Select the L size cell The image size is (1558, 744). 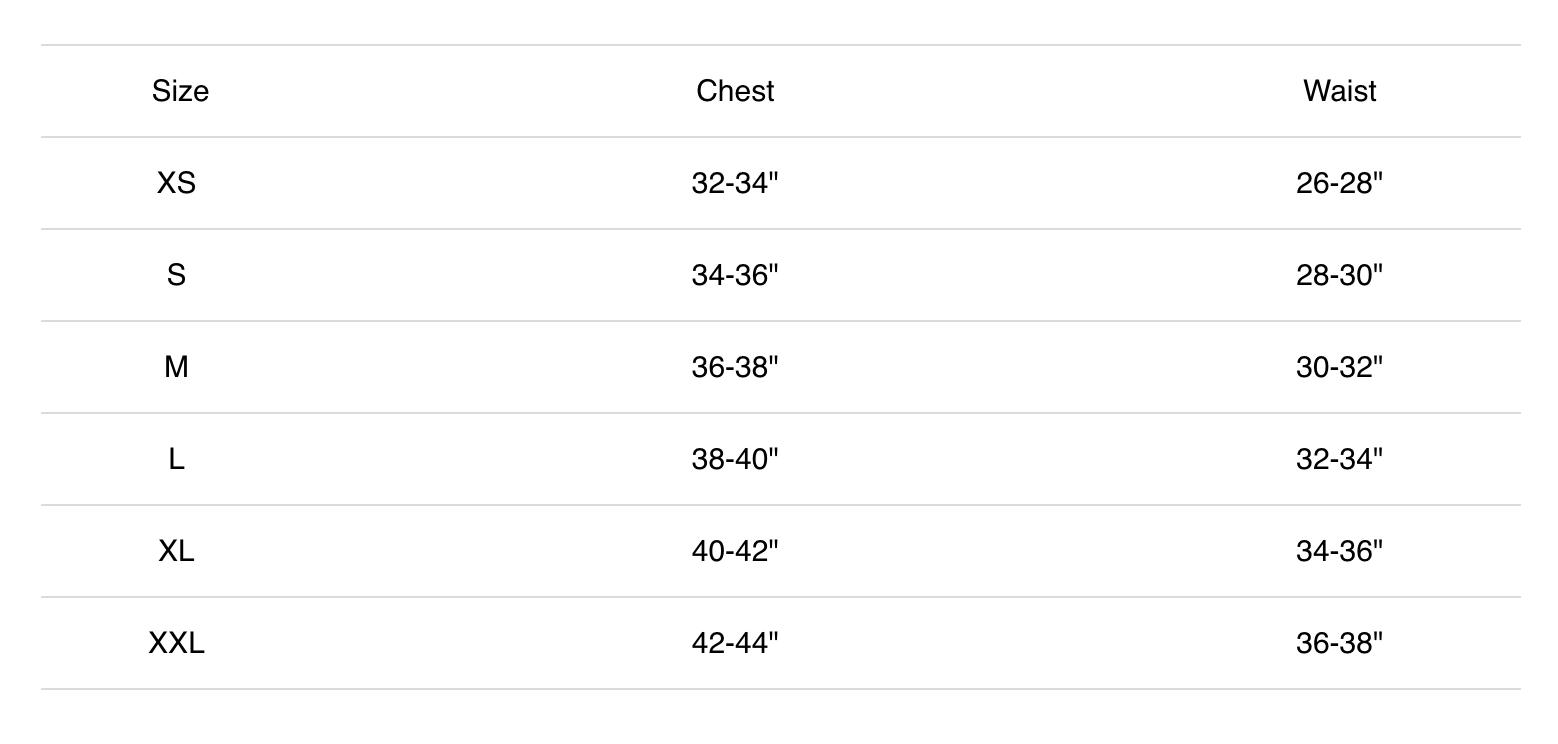[176, 459]
